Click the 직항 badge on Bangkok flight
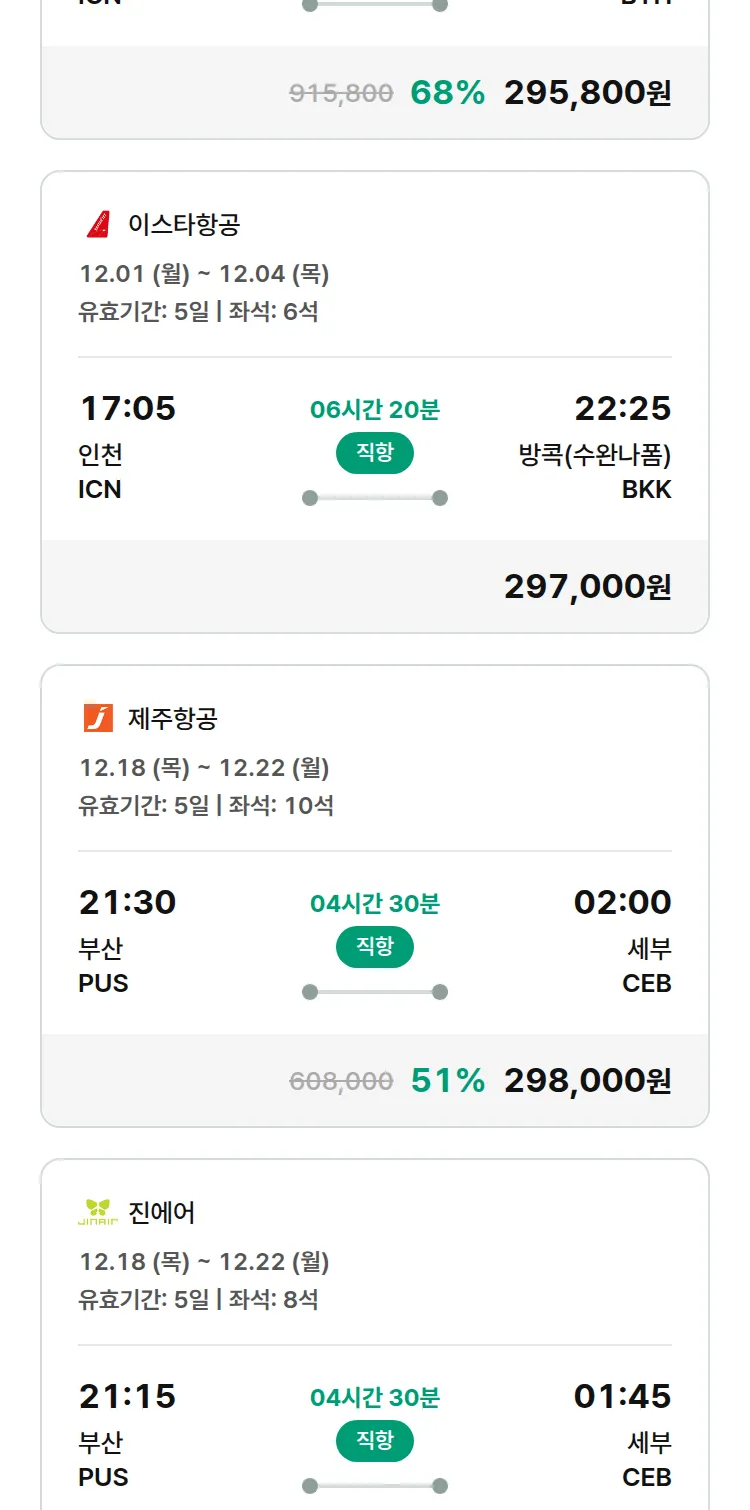 [x=375, y=453]
